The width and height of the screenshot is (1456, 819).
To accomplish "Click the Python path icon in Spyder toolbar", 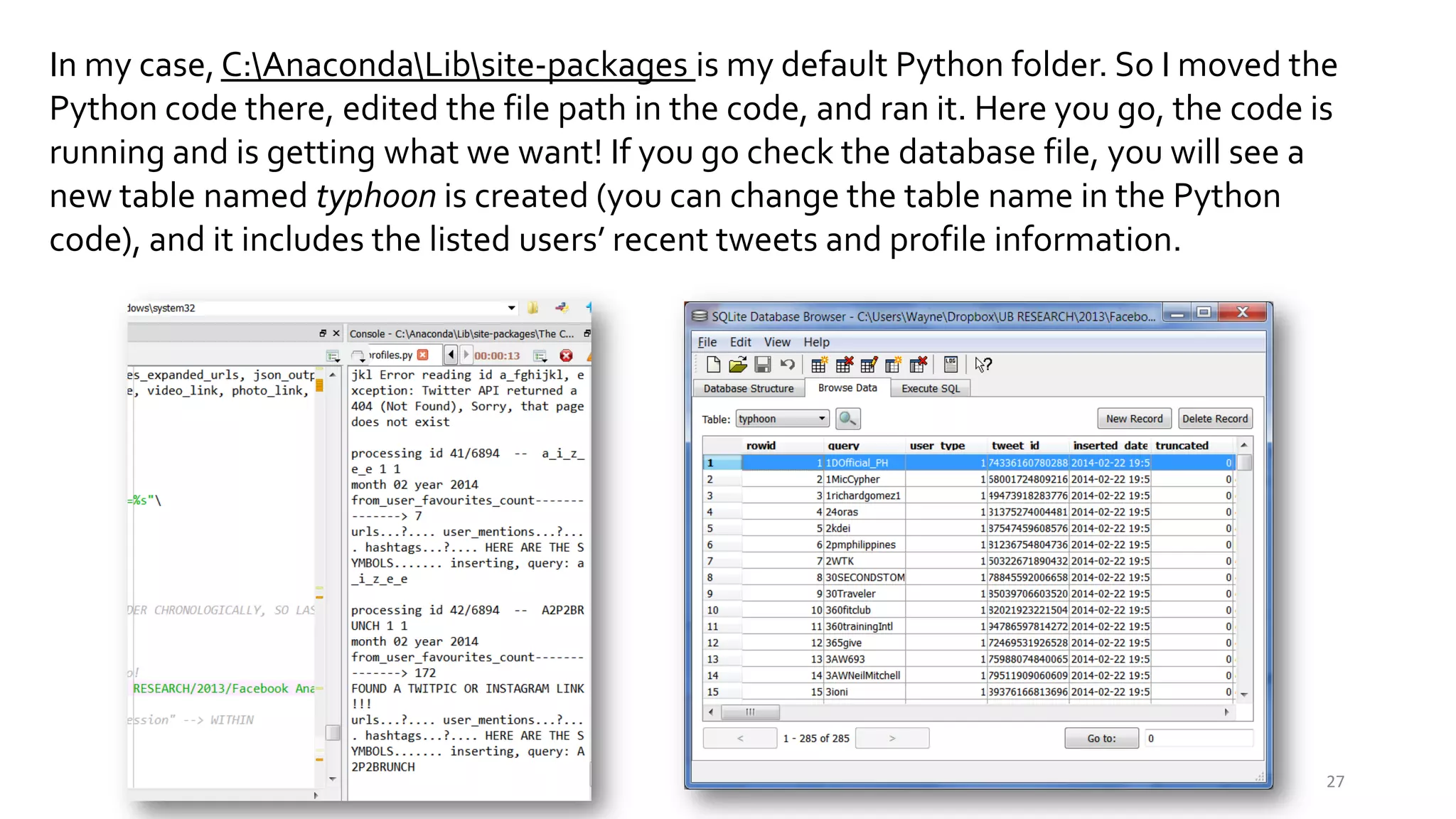I will [562, 308].
